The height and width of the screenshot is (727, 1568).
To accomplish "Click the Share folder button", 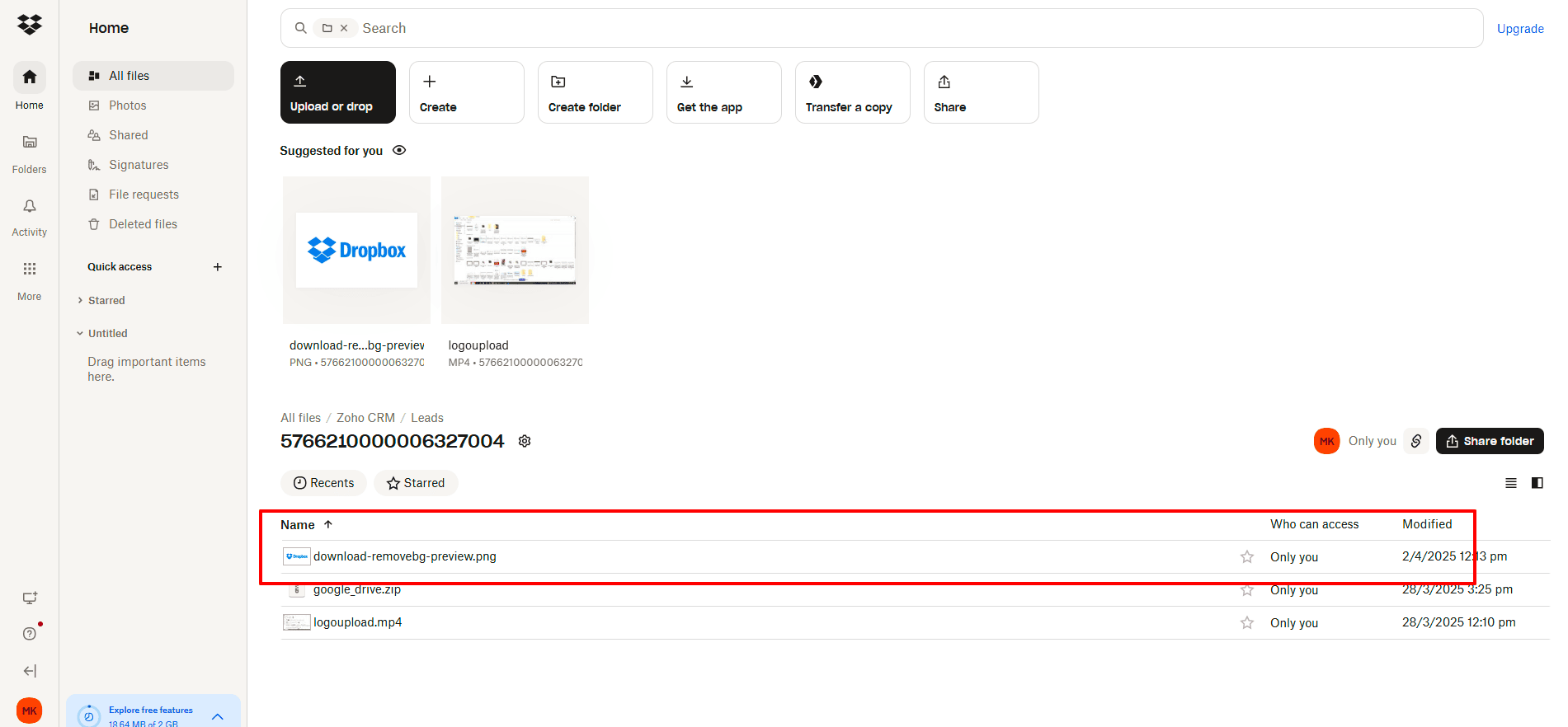I will 1490,441.
